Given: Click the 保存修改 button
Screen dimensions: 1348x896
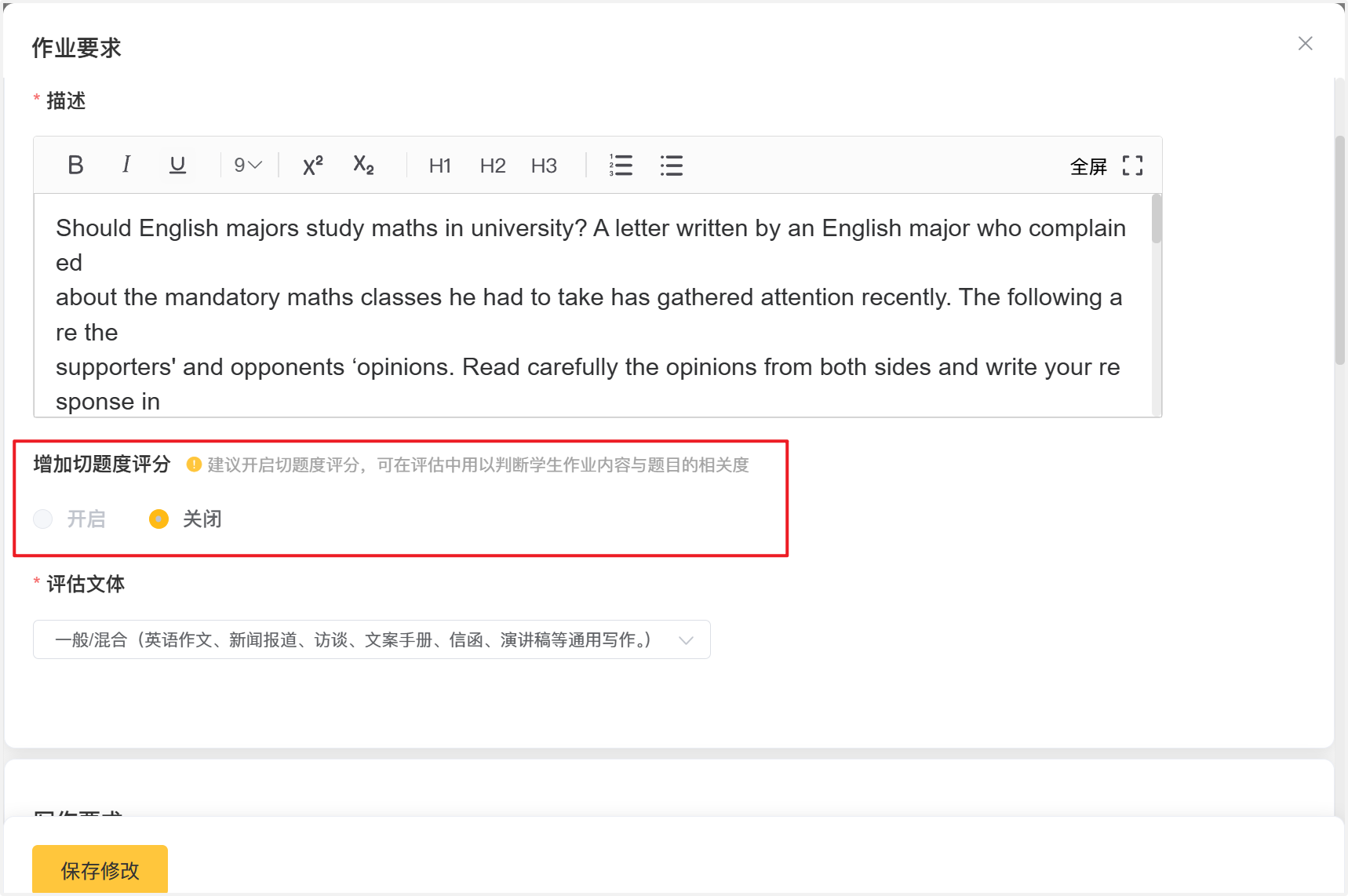Looking at the screenshot, I should click(x=100, y=870).
